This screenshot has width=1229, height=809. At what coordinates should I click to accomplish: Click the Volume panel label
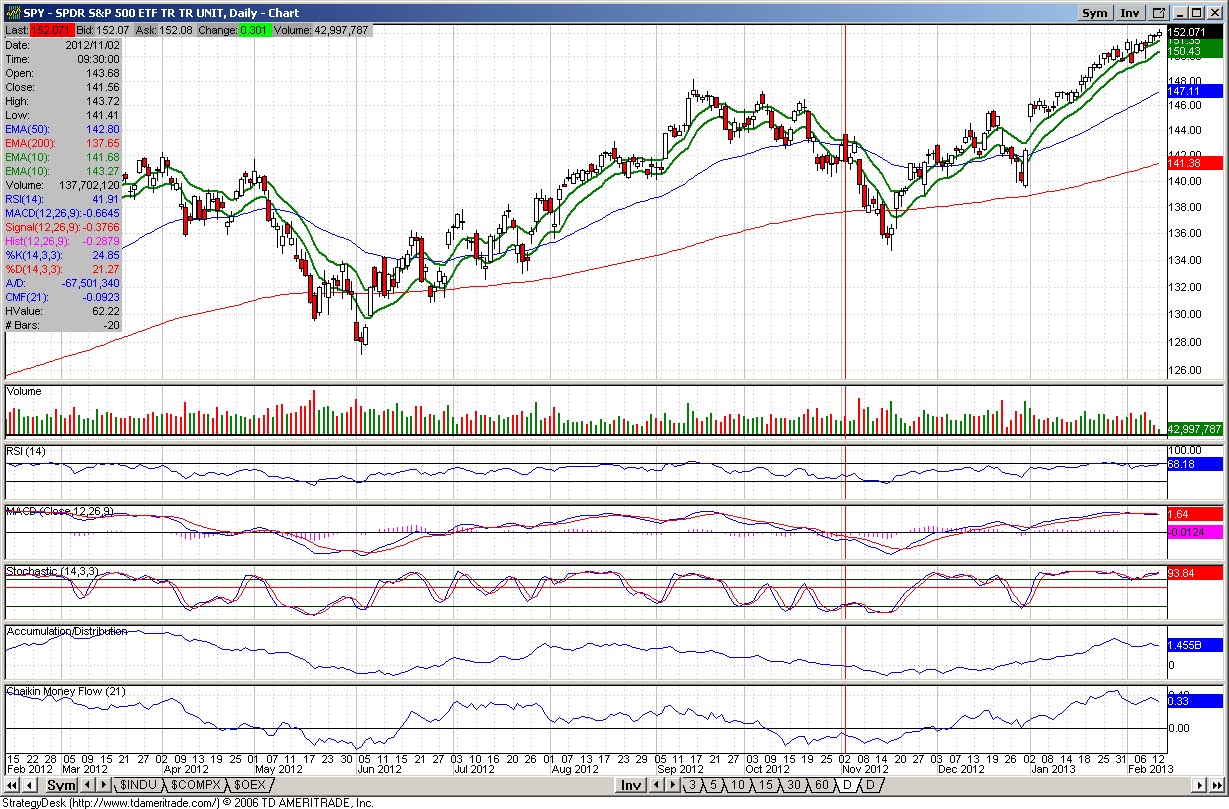(24, 391)
